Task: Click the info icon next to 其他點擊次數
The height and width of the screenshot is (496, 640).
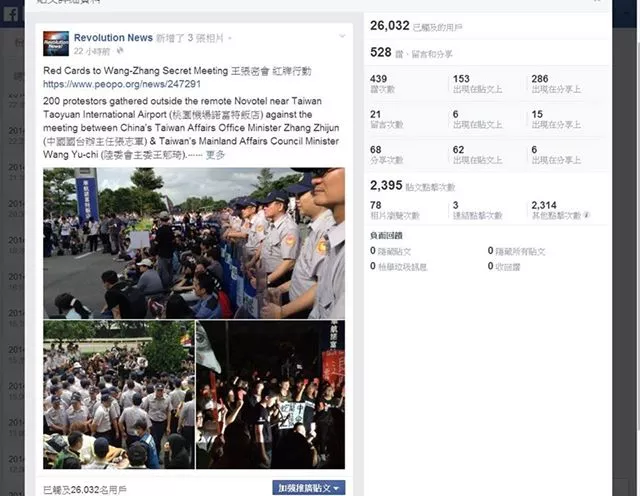Action: point(587,215)
